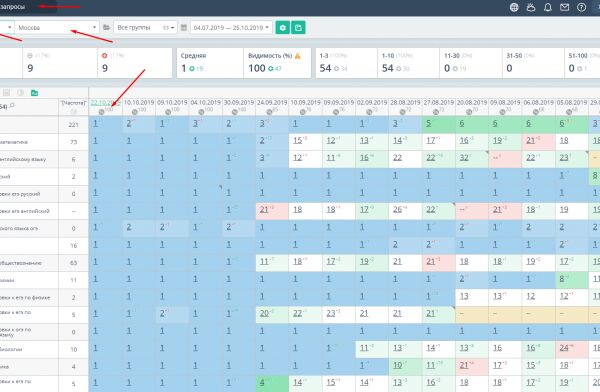Click grey snapshot icon under 06.08.2019

pyautogui.click(x=535, y=112)
